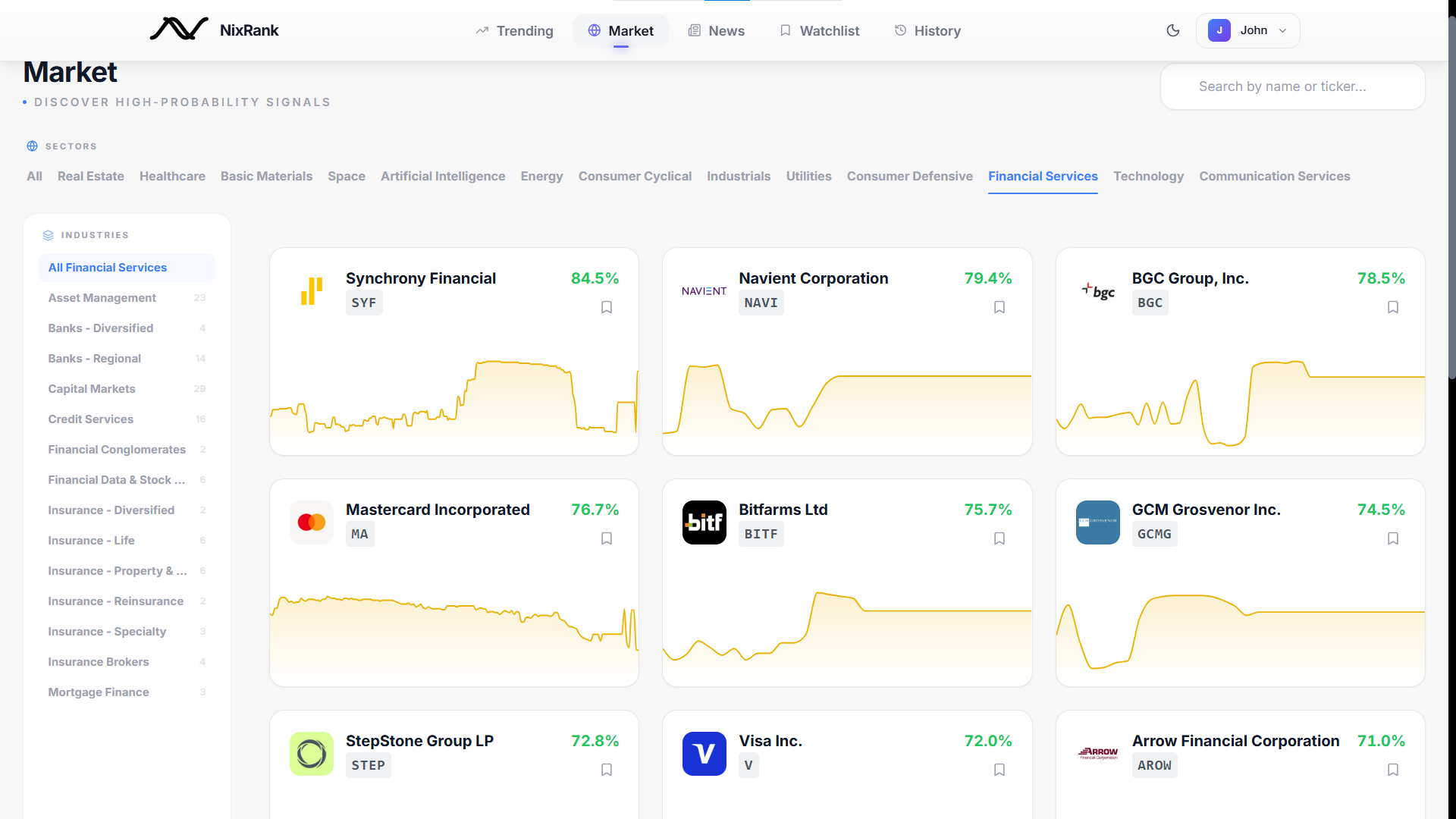Image resolution: width=1456 pixels, height=819 pixels.
Task: Filter by Space sector
Action: point(347,176)
